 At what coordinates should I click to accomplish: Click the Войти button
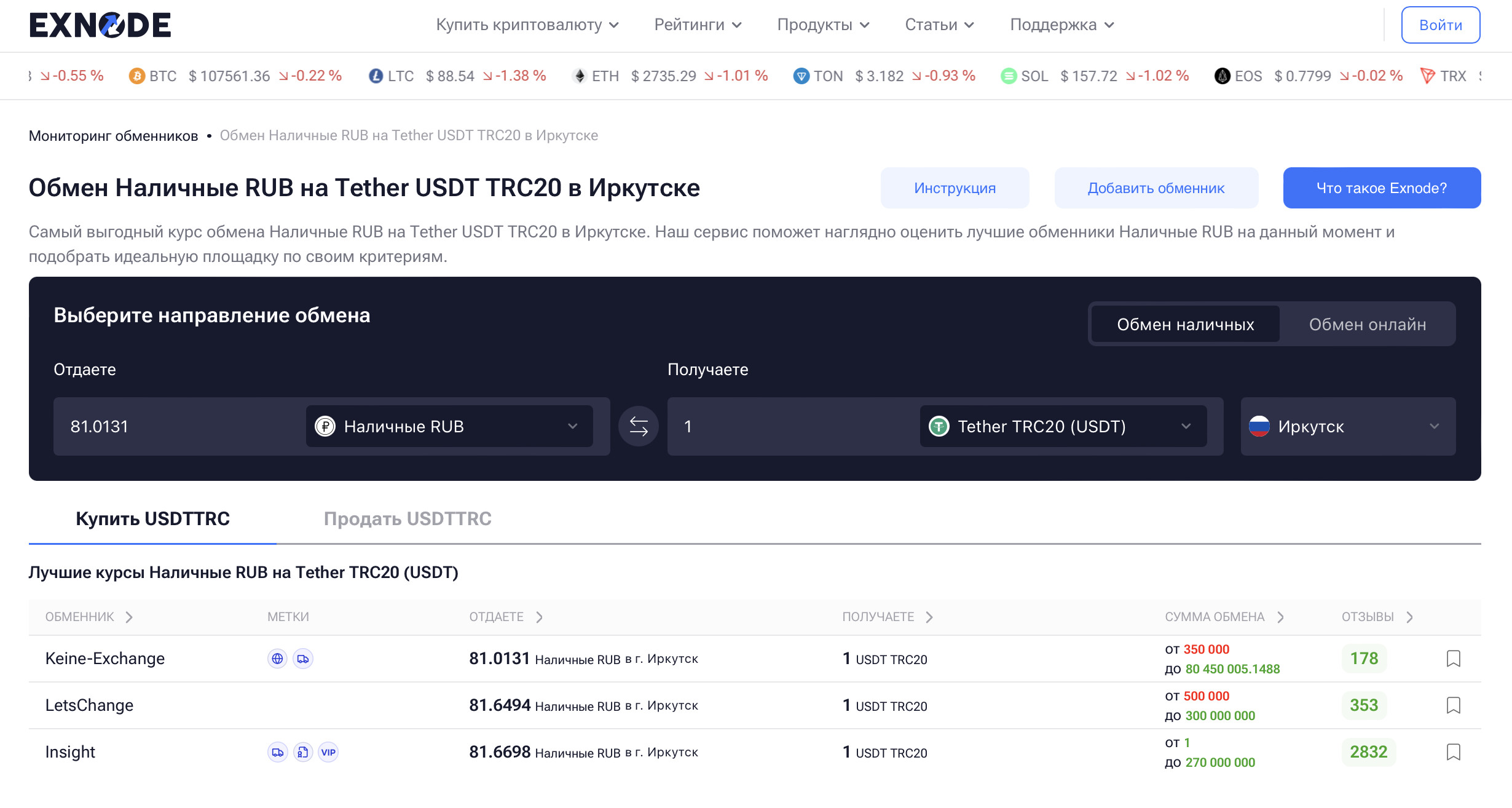click(x=1440, y=25)
